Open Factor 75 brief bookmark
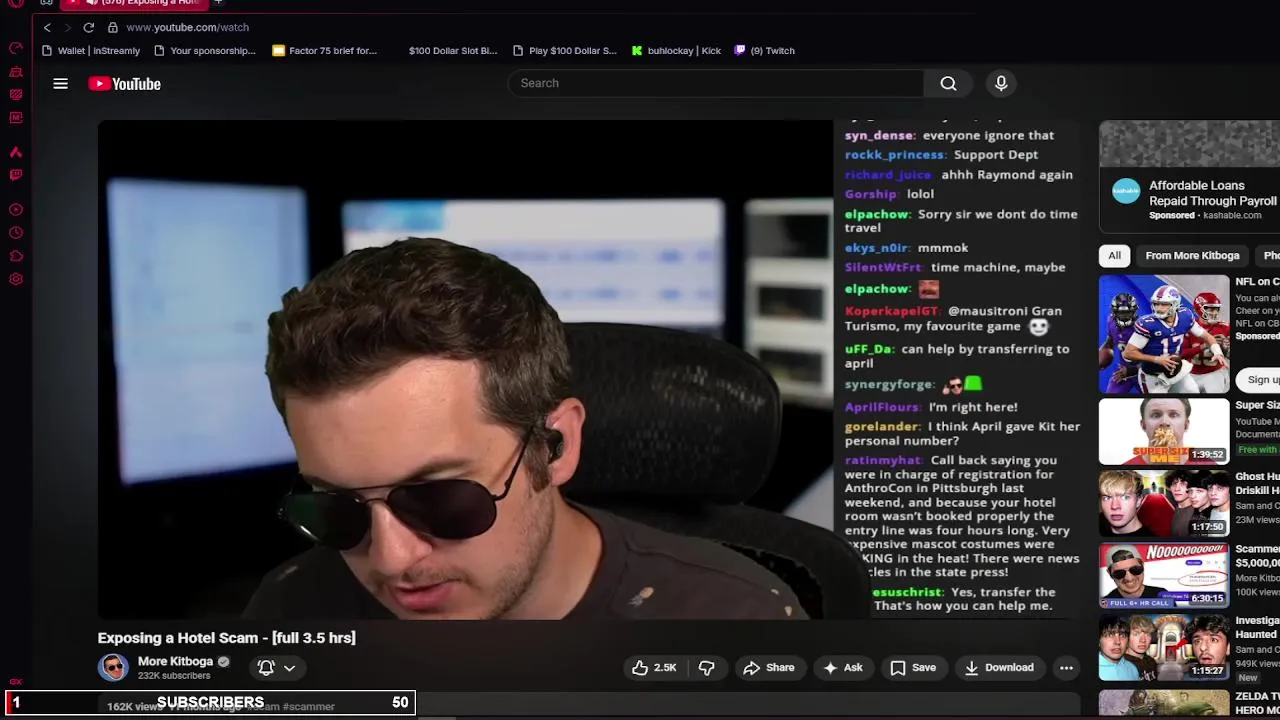Image resolution: width=1280 pixels, height=720 pixels. click(x=324, y=51)
